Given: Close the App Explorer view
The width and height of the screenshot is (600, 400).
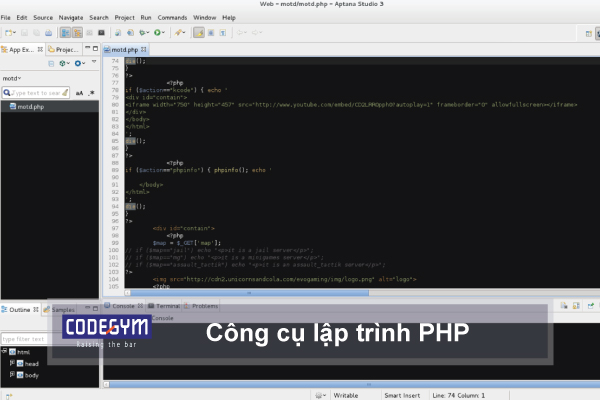Looking at the screenshot, I should click(40, 49).
